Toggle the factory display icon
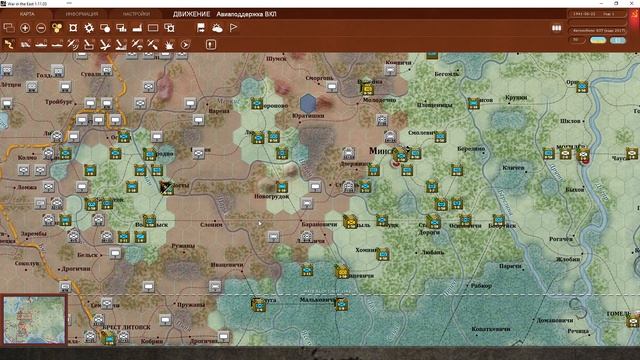640x360 pixels. click(x=137, y=28)
